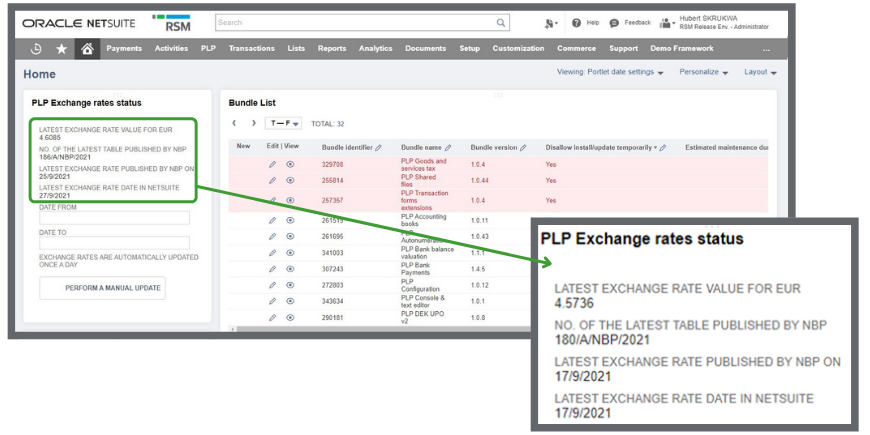Go to the Home house icon
The height and width of the screenshot is (435, 870).
(87, 49)
